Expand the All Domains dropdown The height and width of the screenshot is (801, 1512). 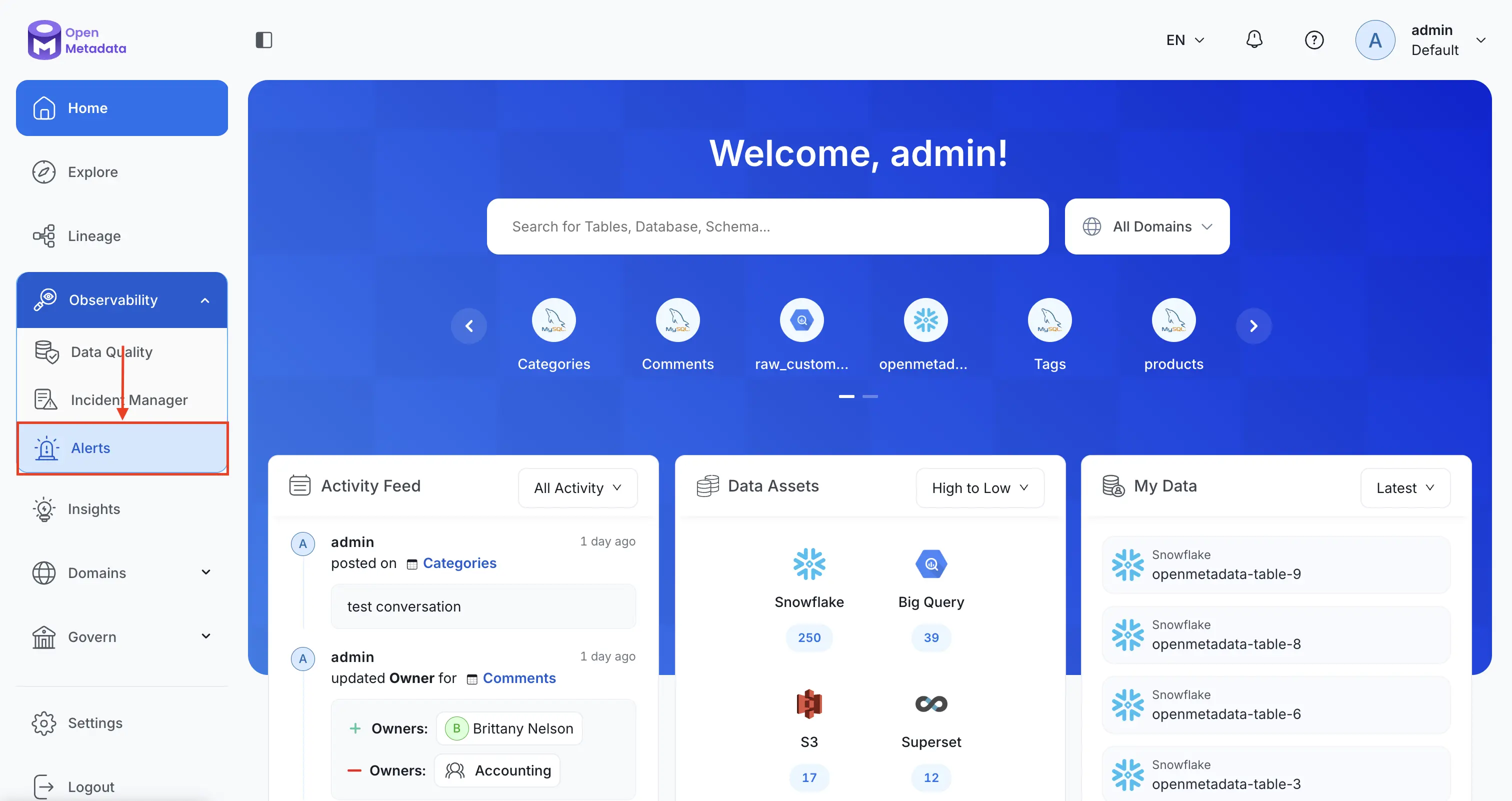(x=1146, y=226)
